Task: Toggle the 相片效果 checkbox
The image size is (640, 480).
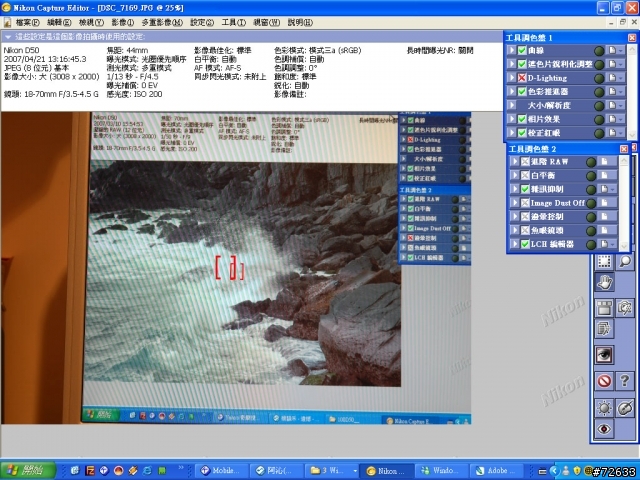Action: [522, 119]
